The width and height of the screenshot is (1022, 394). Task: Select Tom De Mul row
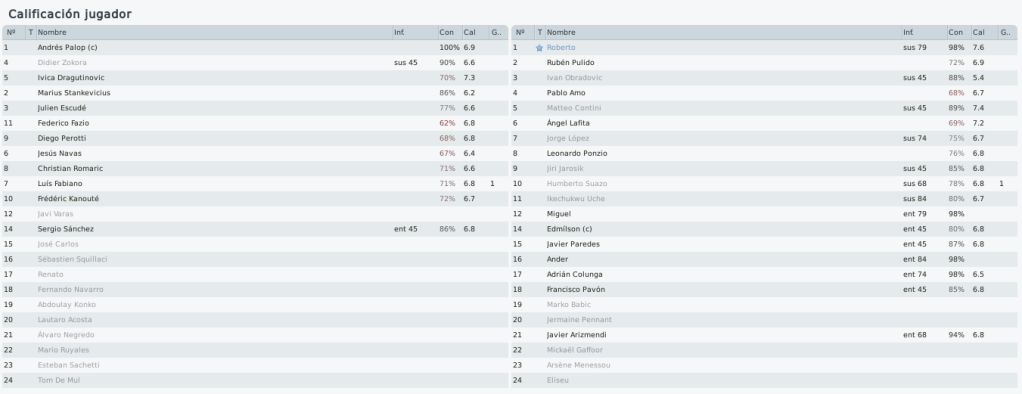tap(255, 380)
